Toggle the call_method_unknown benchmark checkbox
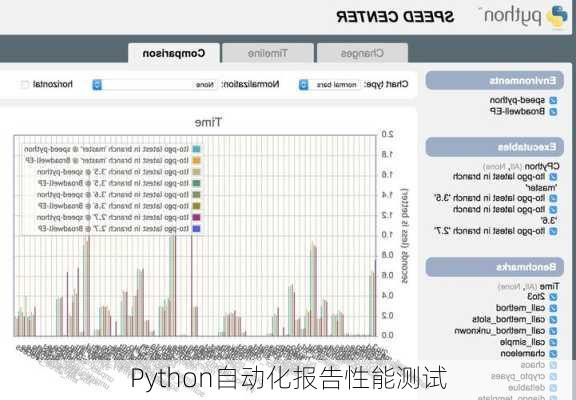The height and width of the screenshot is (400, 576). coord(553,331)
